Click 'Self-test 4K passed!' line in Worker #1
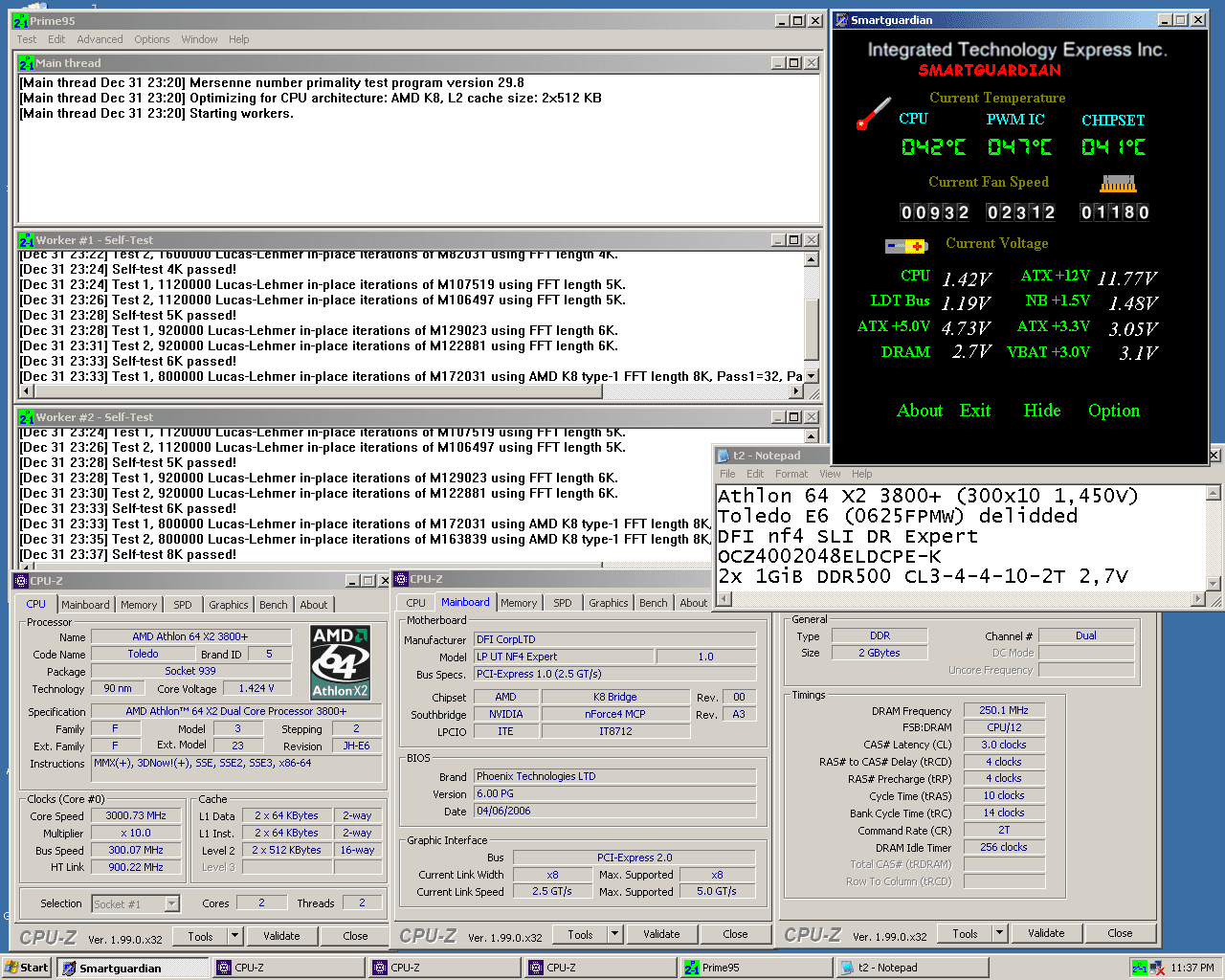The width and height of the screenshot is (1225, 980). pyautogui.click(x=128, y=270)
